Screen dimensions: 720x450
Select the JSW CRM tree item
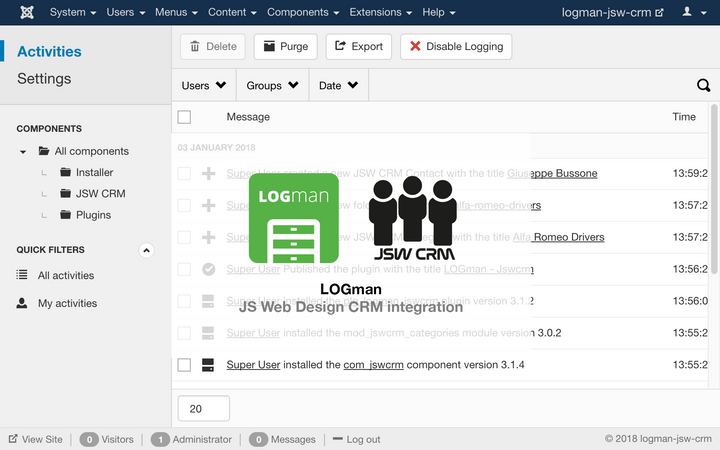coord(101,194)
